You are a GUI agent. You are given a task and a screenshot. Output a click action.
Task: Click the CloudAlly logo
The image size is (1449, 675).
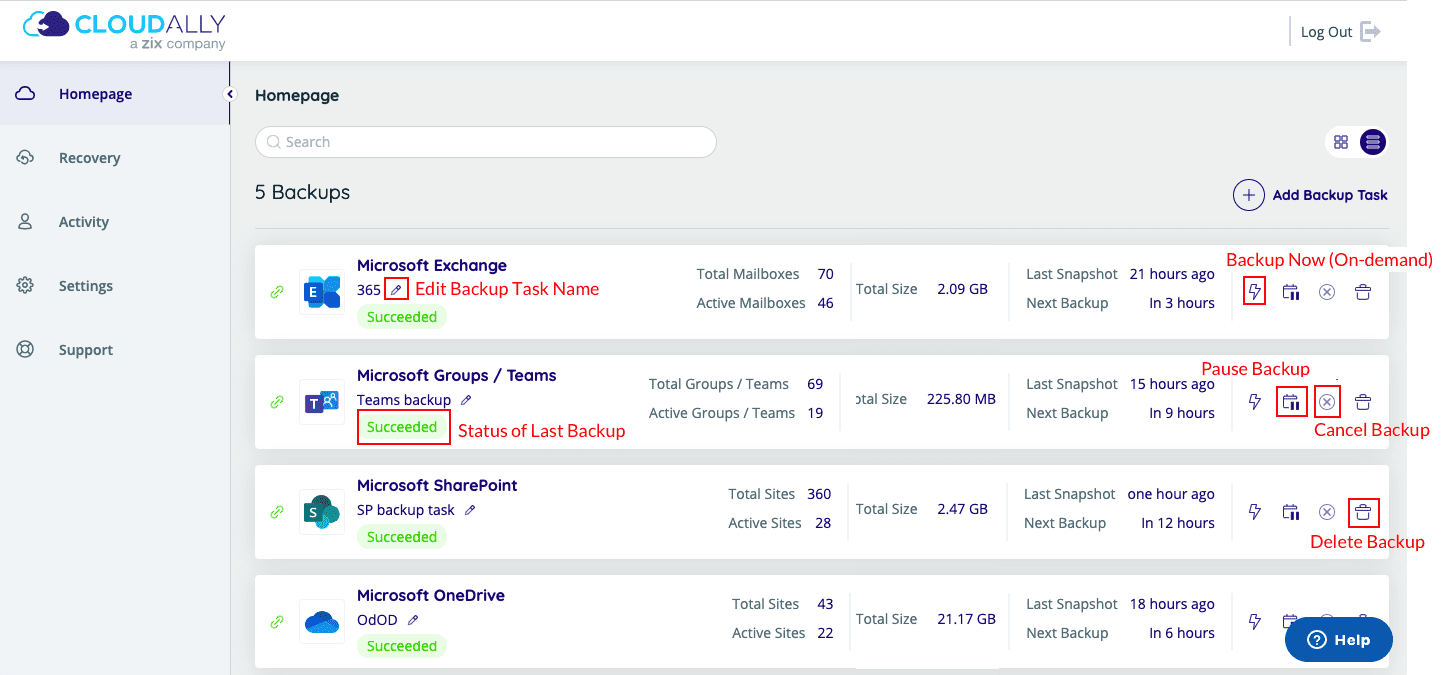(x=124, y=30)
